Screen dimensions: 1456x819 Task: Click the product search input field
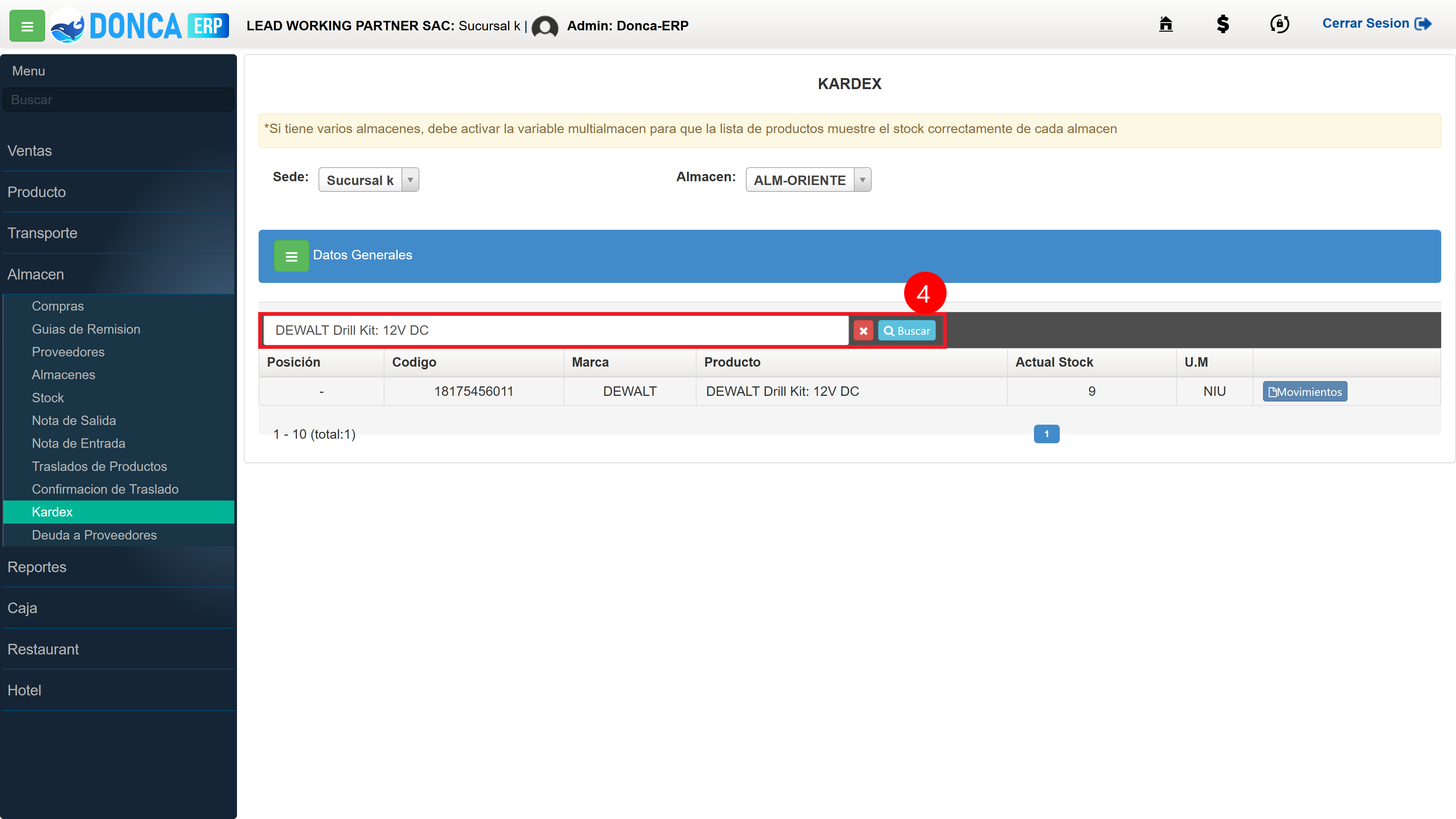(x=556, y=330)
